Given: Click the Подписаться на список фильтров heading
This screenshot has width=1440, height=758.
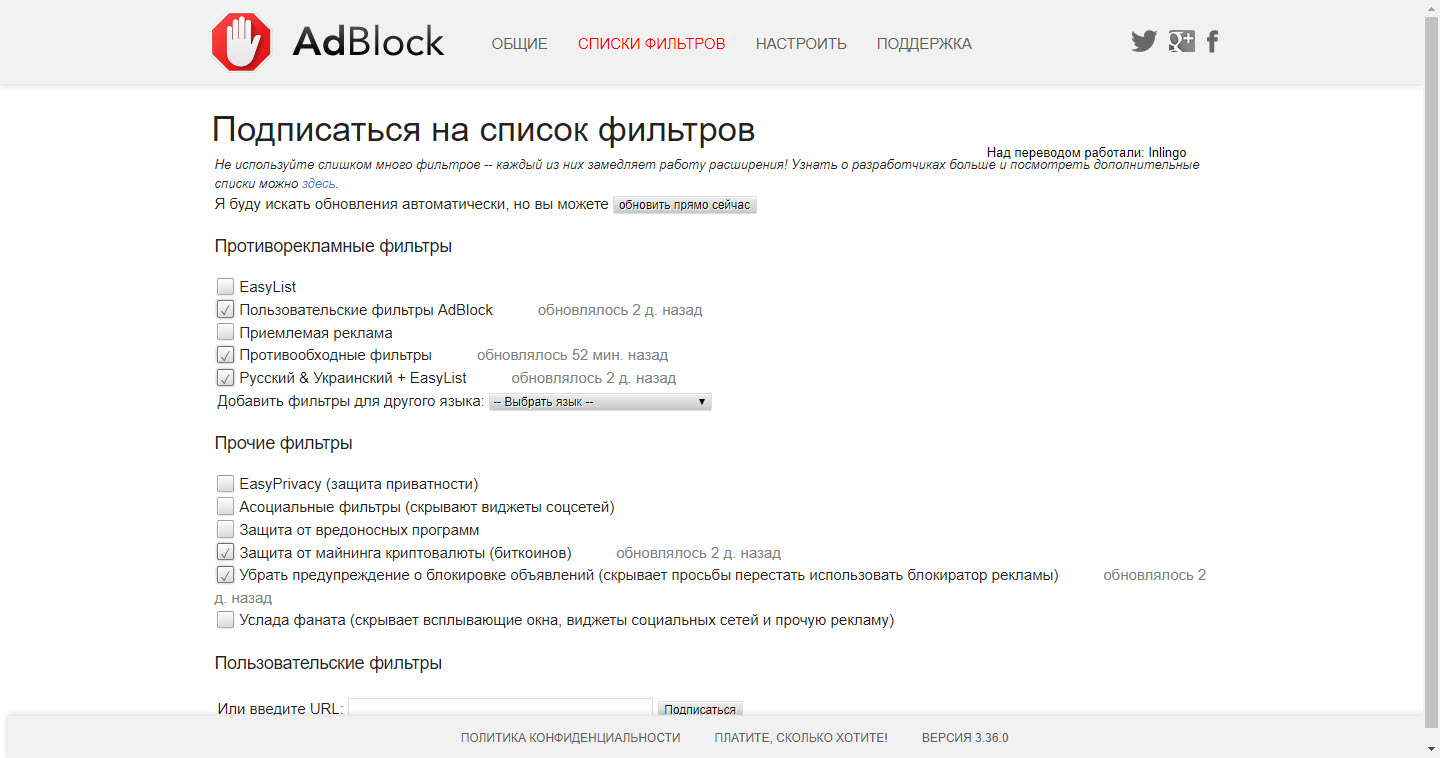Looking at the screenshot, I should tap(483, 130).
